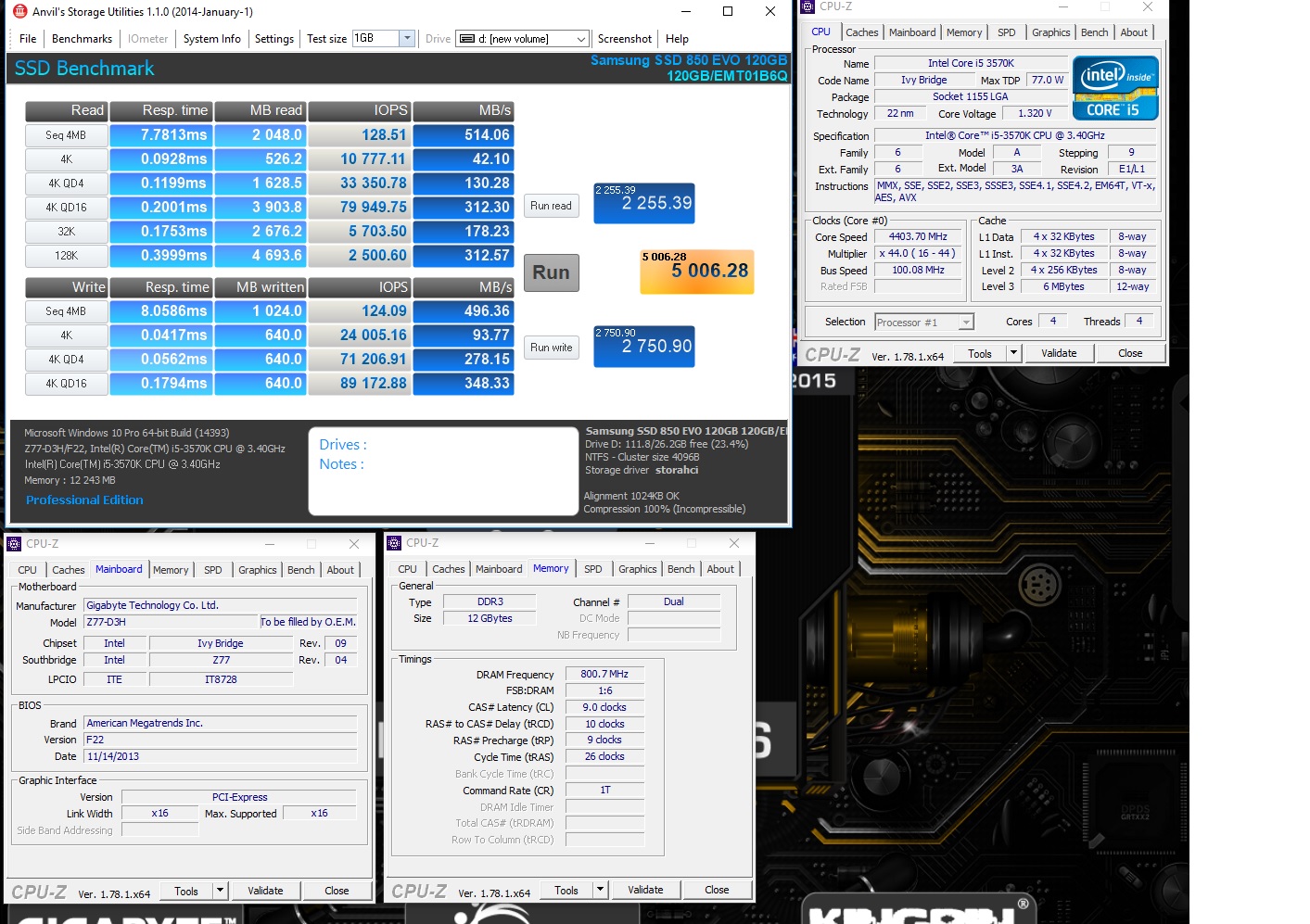Select Caches tab in Memory window
Screen dimensions: 1310x924
point(449,569)
